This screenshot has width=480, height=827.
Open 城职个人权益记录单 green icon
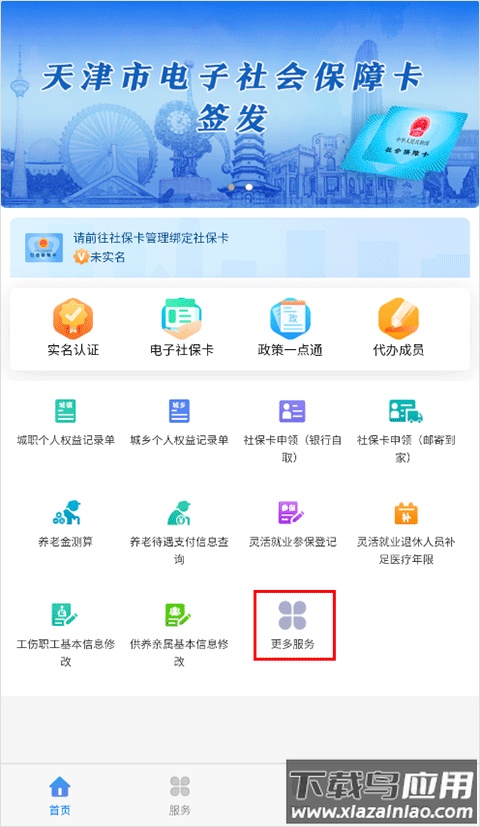coord(65,411)
